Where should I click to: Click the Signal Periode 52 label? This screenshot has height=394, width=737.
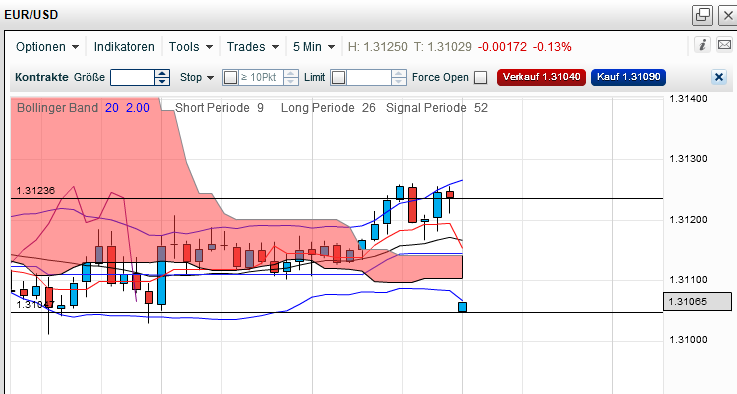437,108
